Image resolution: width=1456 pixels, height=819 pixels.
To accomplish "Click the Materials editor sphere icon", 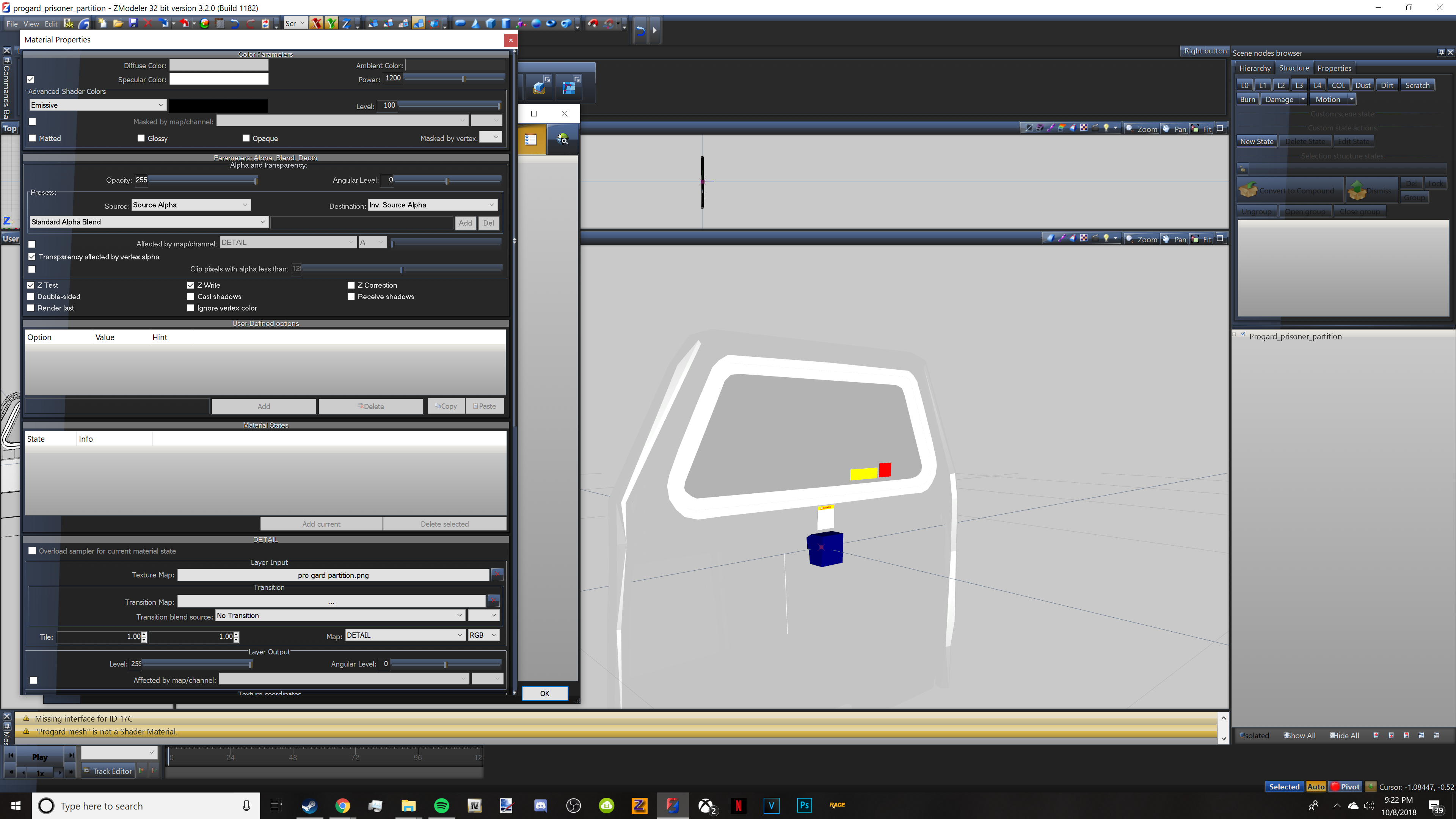I will click(205, 24).
